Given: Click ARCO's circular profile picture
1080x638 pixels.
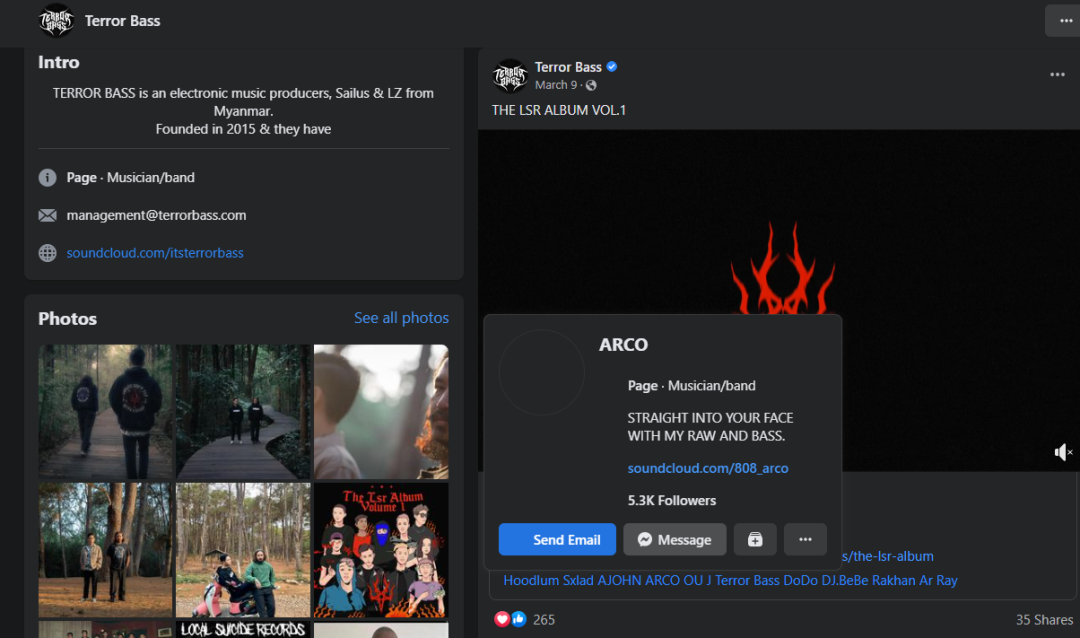Looking at the screenshot, I should click(x=541, y=373).
